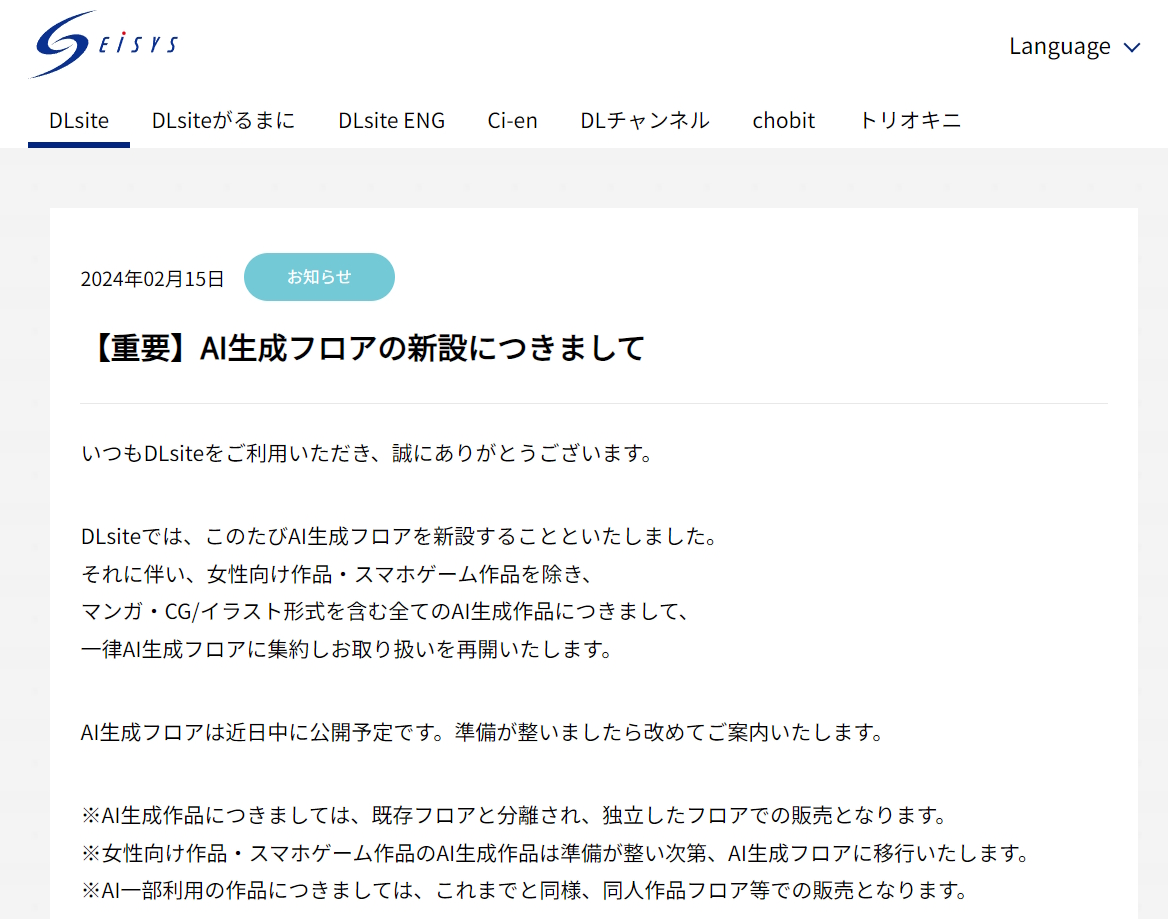Select the Ci-en tab
1168x919 pixels.
click(512, 119)
